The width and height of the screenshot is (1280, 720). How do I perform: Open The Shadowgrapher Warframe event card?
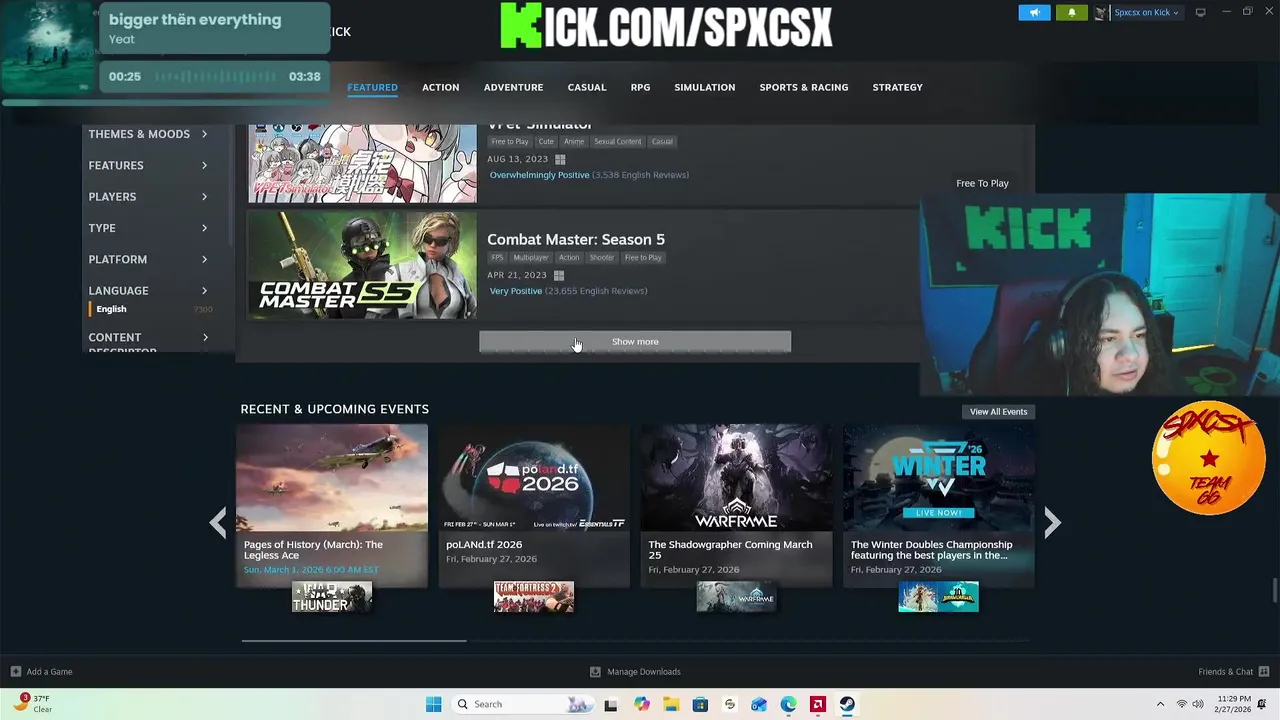point(736,507)
